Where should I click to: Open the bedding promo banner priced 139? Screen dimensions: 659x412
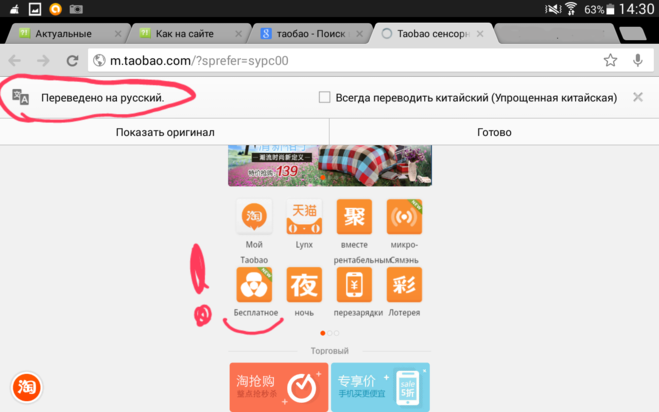point(330,165)
